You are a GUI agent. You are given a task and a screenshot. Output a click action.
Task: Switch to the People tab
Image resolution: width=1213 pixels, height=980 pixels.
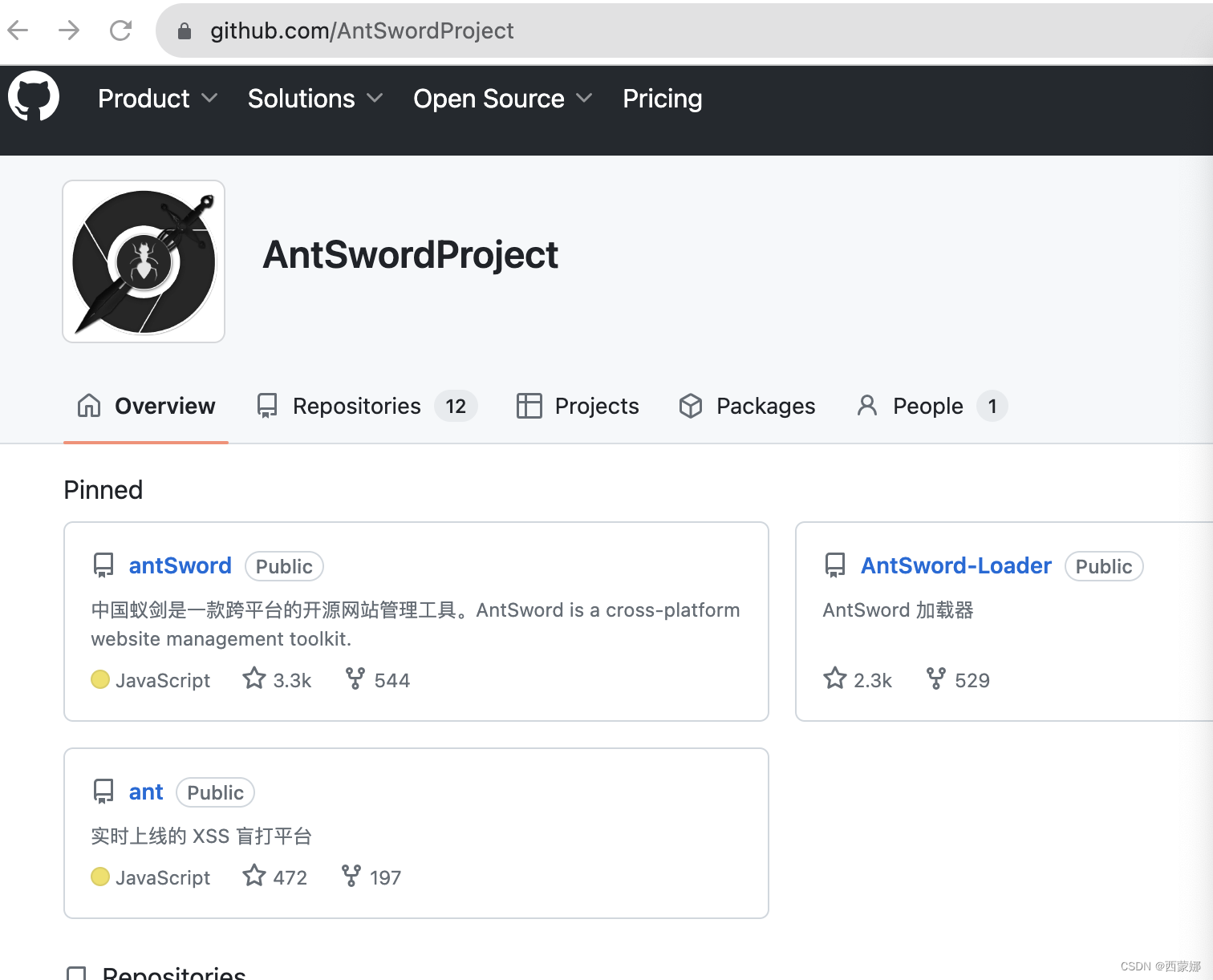[932, 406]
